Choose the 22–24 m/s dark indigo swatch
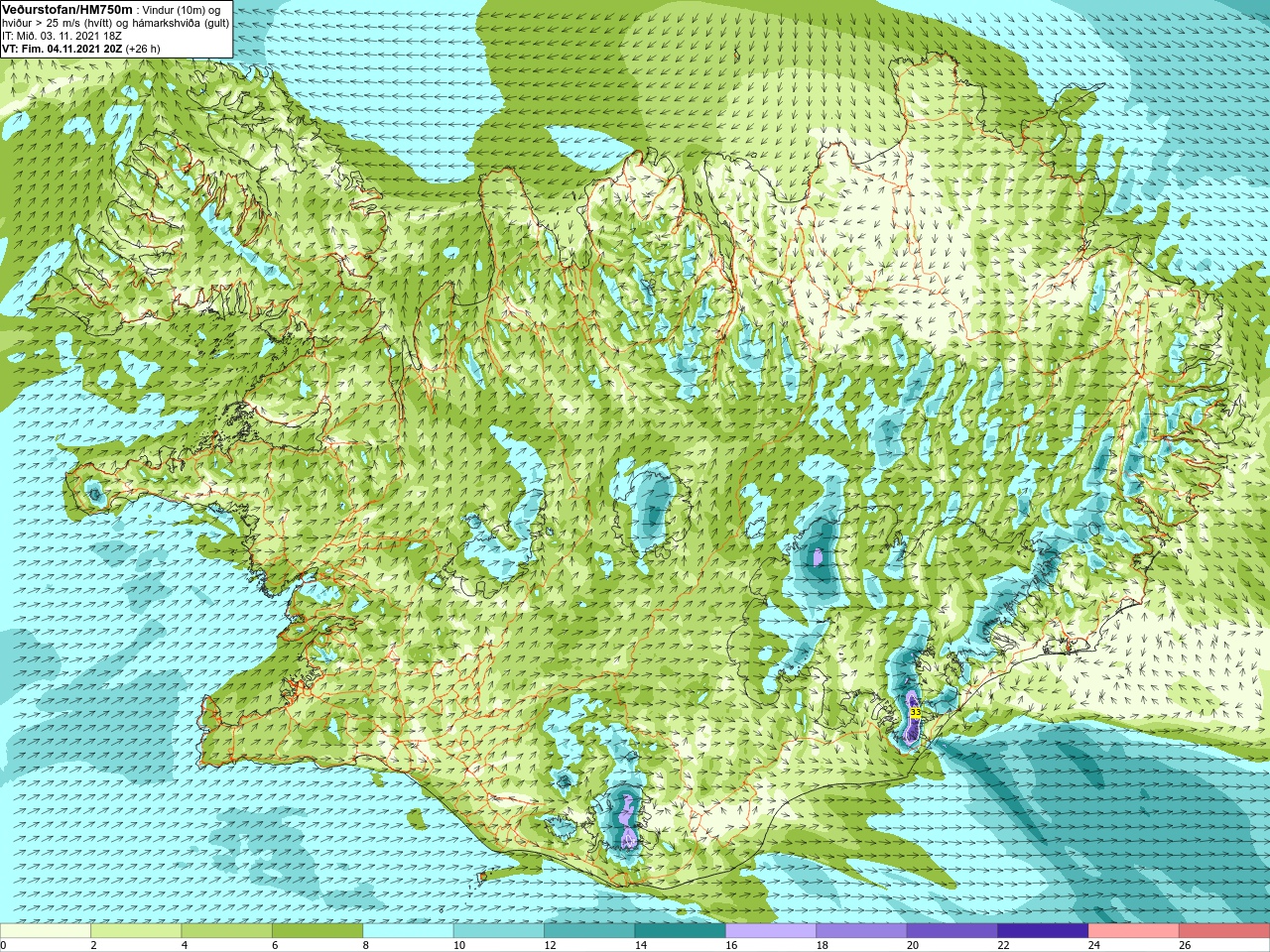Image resolution: width=1270 pixels, height=952 pixels. pyautogui.click(x=1043, y=931)
